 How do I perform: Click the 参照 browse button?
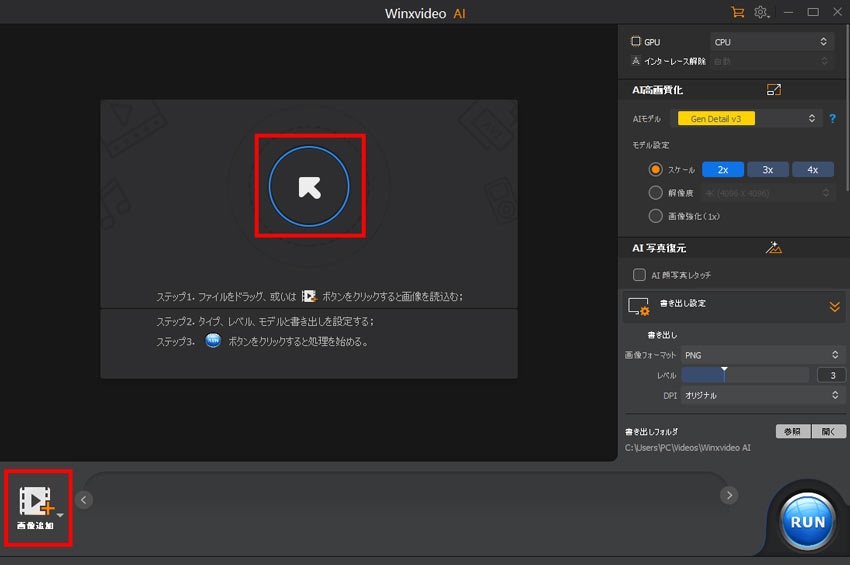pyautogui.click(x=793, y=431)
